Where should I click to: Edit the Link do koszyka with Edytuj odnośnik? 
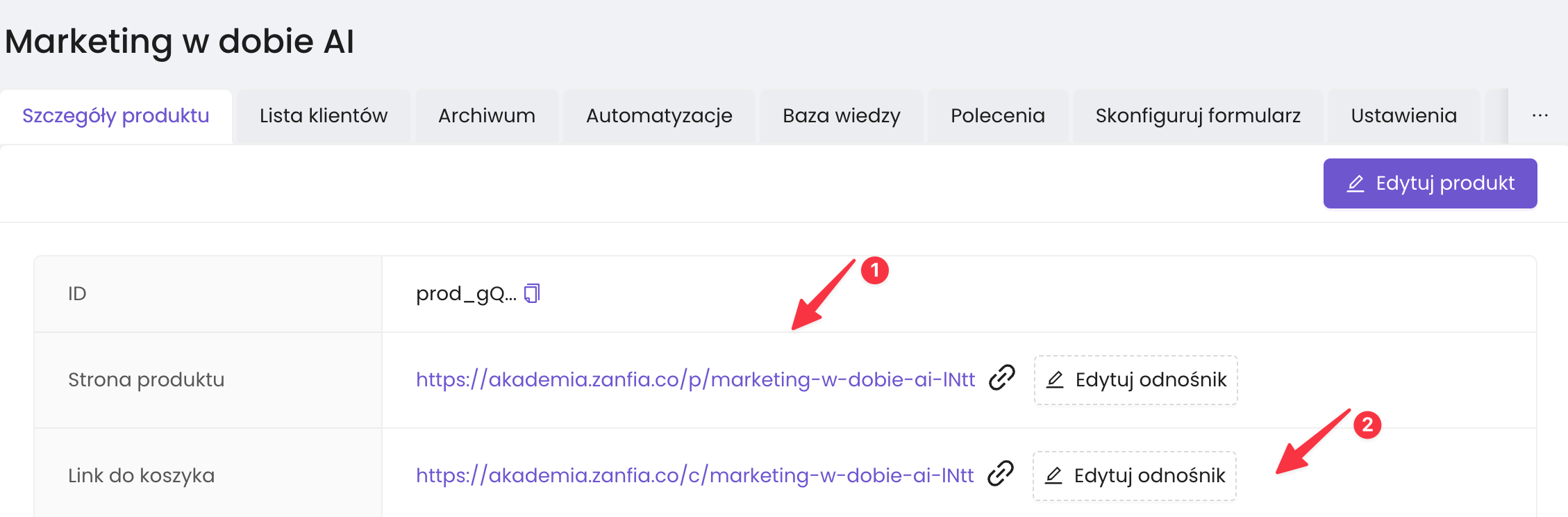coord(1134,476)
